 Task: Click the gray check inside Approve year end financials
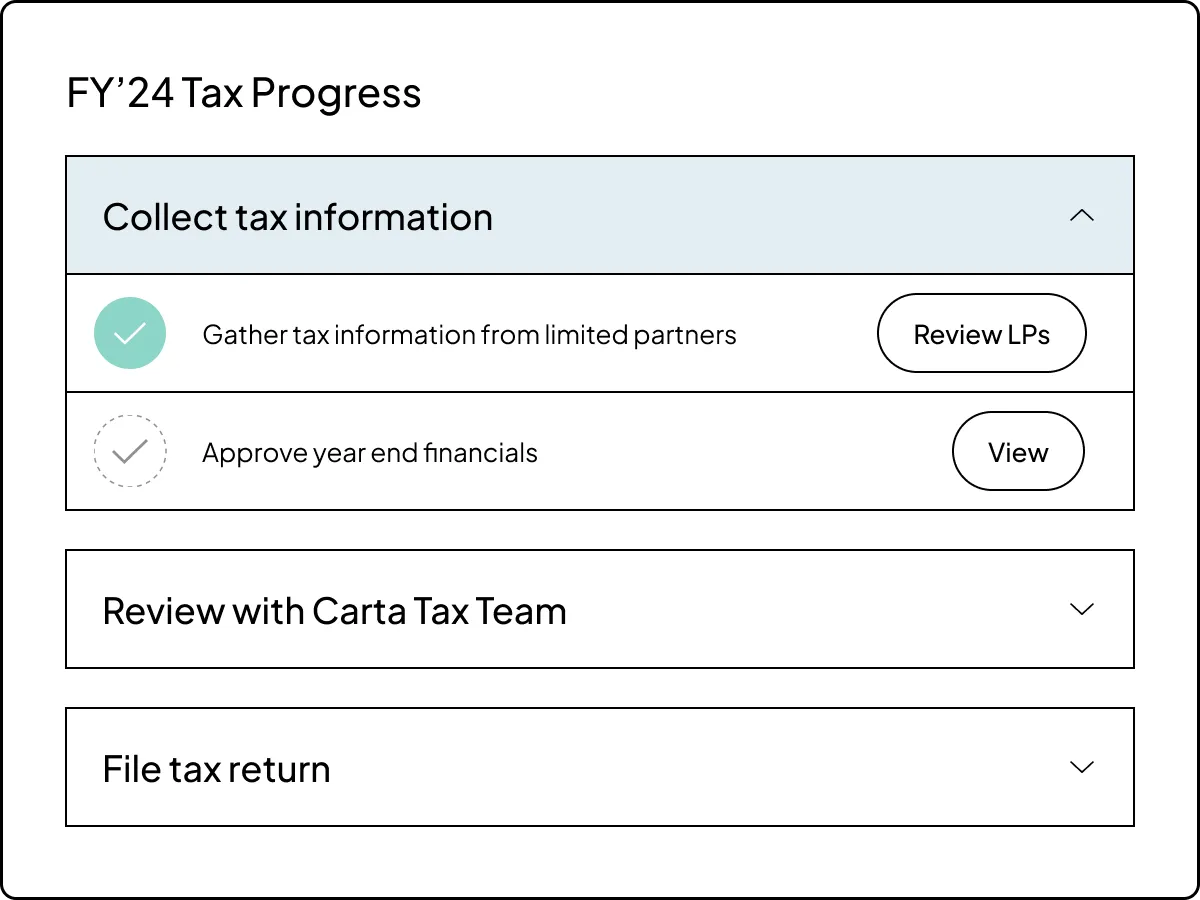click(130, 451)
